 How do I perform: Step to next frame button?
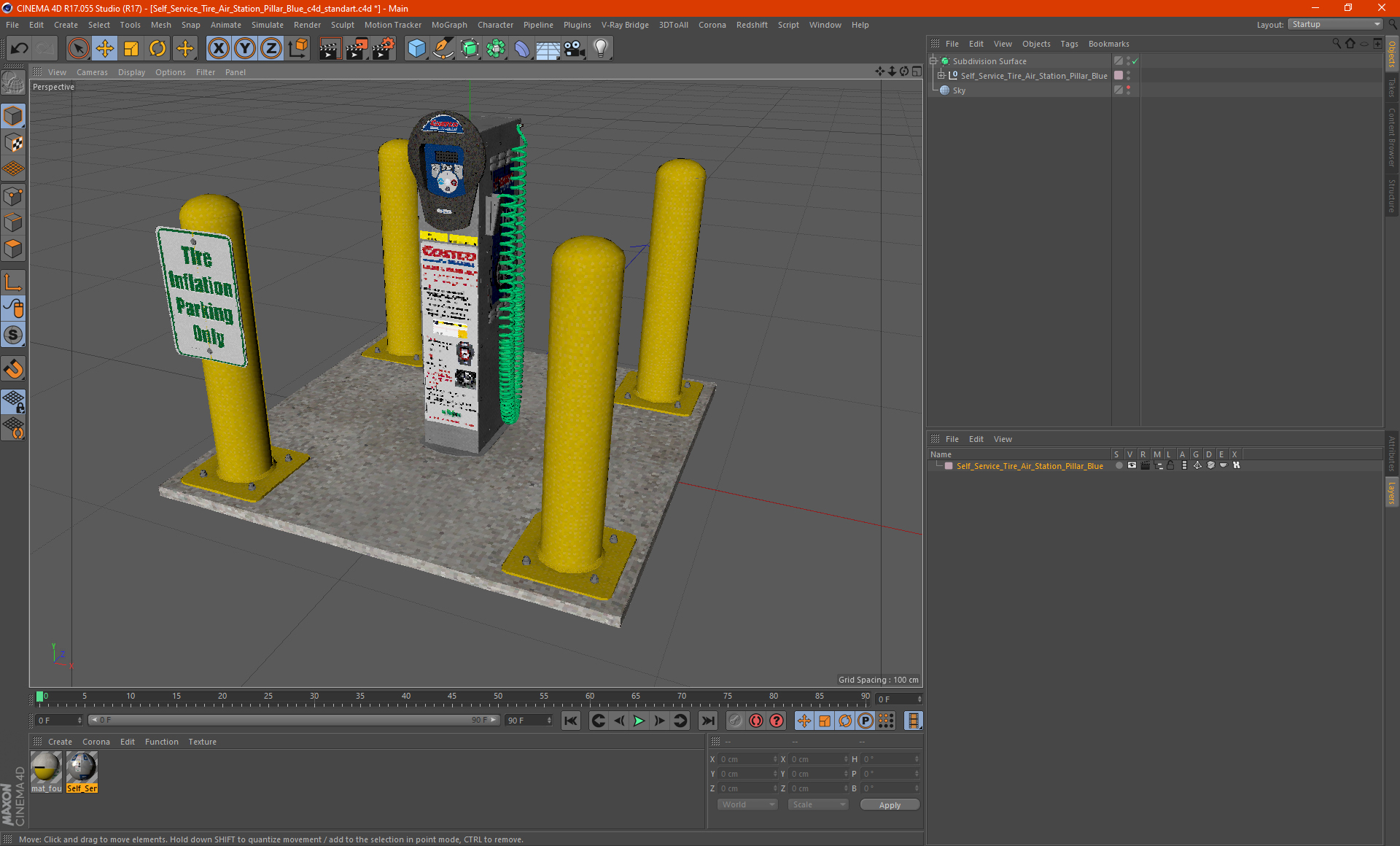pos(659,721)
